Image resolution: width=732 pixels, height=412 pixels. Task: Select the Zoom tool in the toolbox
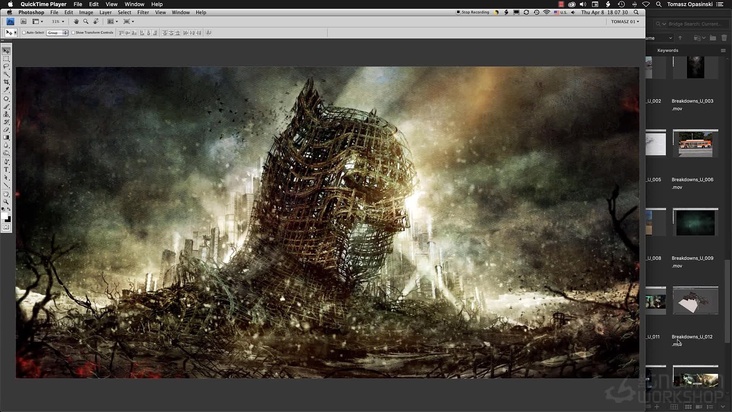[6, 202]
